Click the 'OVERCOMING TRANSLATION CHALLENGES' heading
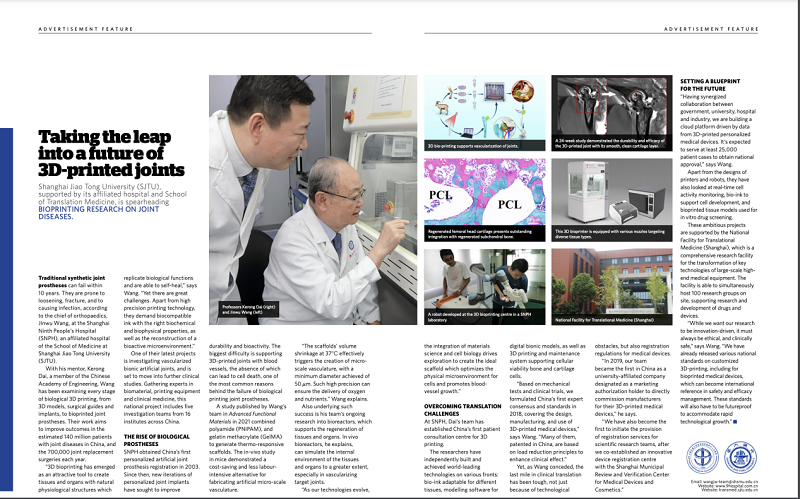 tap(463, 410)
